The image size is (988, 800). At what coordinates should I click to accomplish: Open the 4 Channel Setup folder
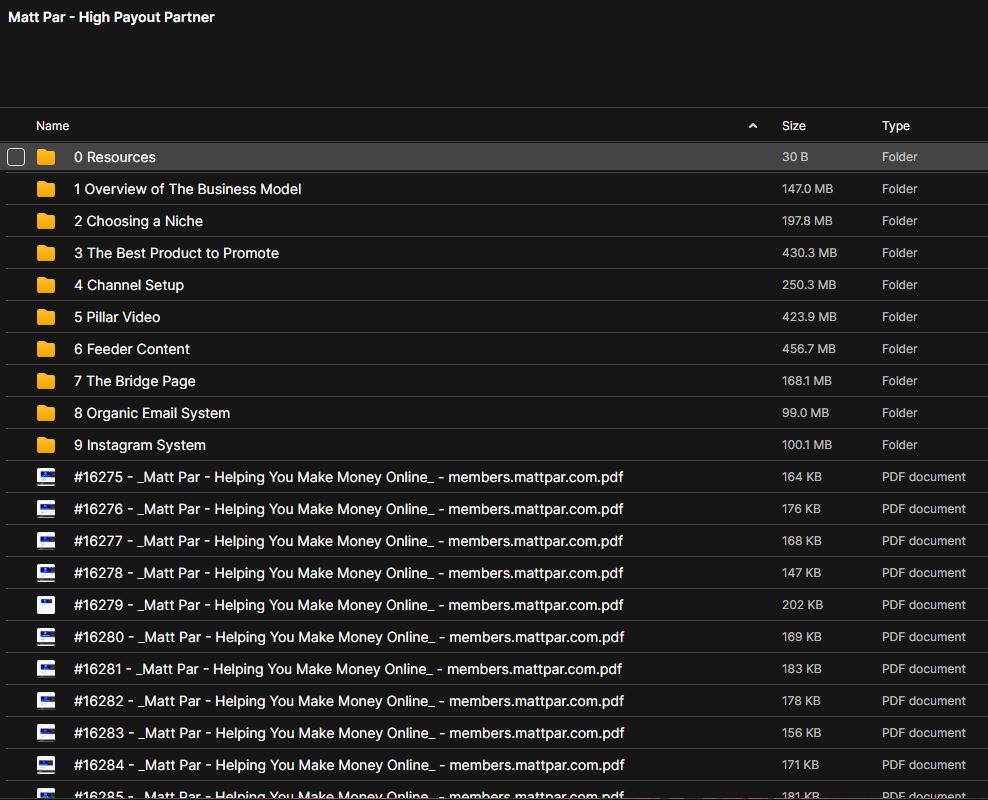pyautogui.click(x=129, y=285)
